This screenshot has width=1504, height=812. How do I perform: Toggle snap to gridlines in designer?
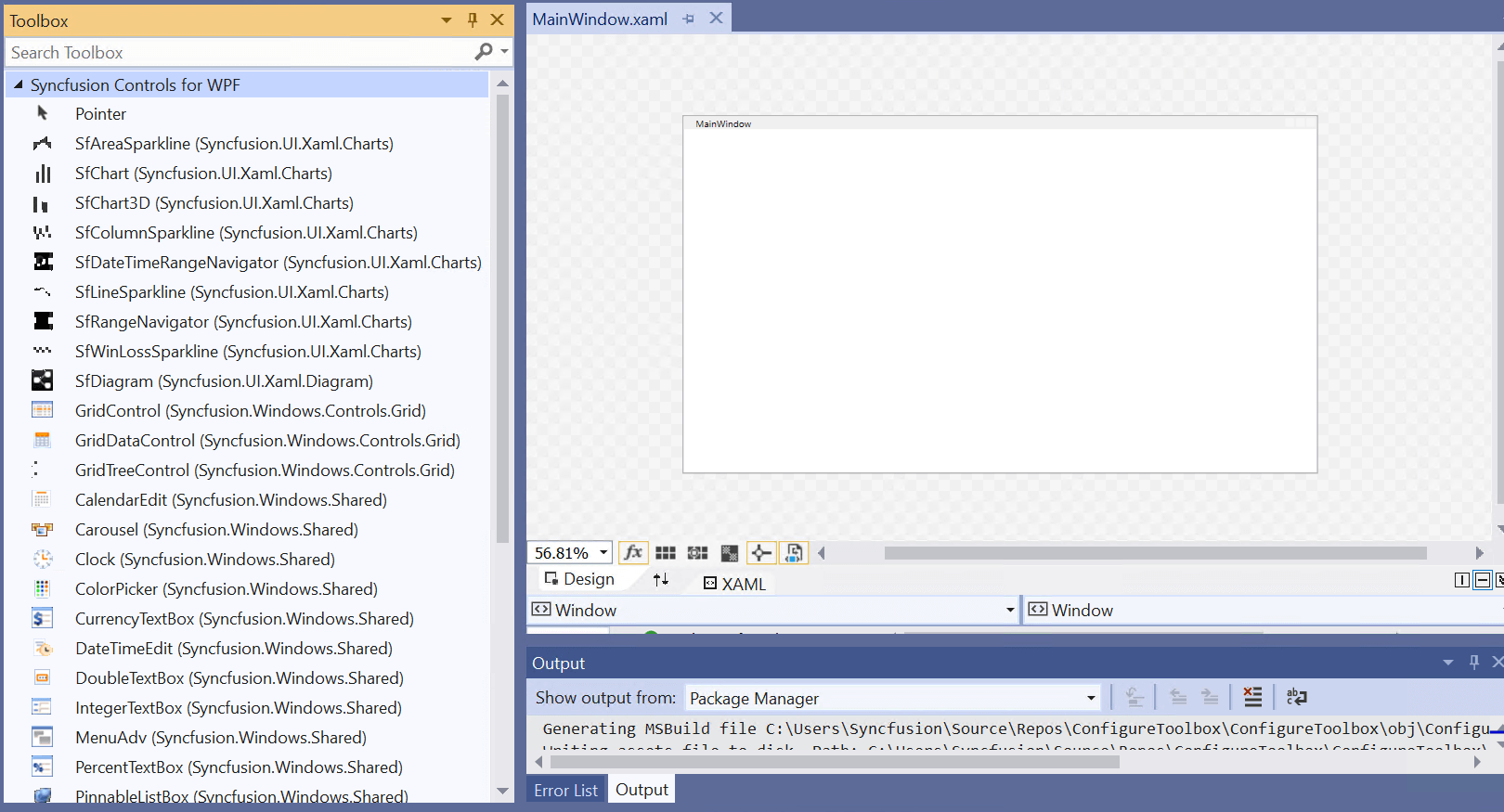pos(697,553)
